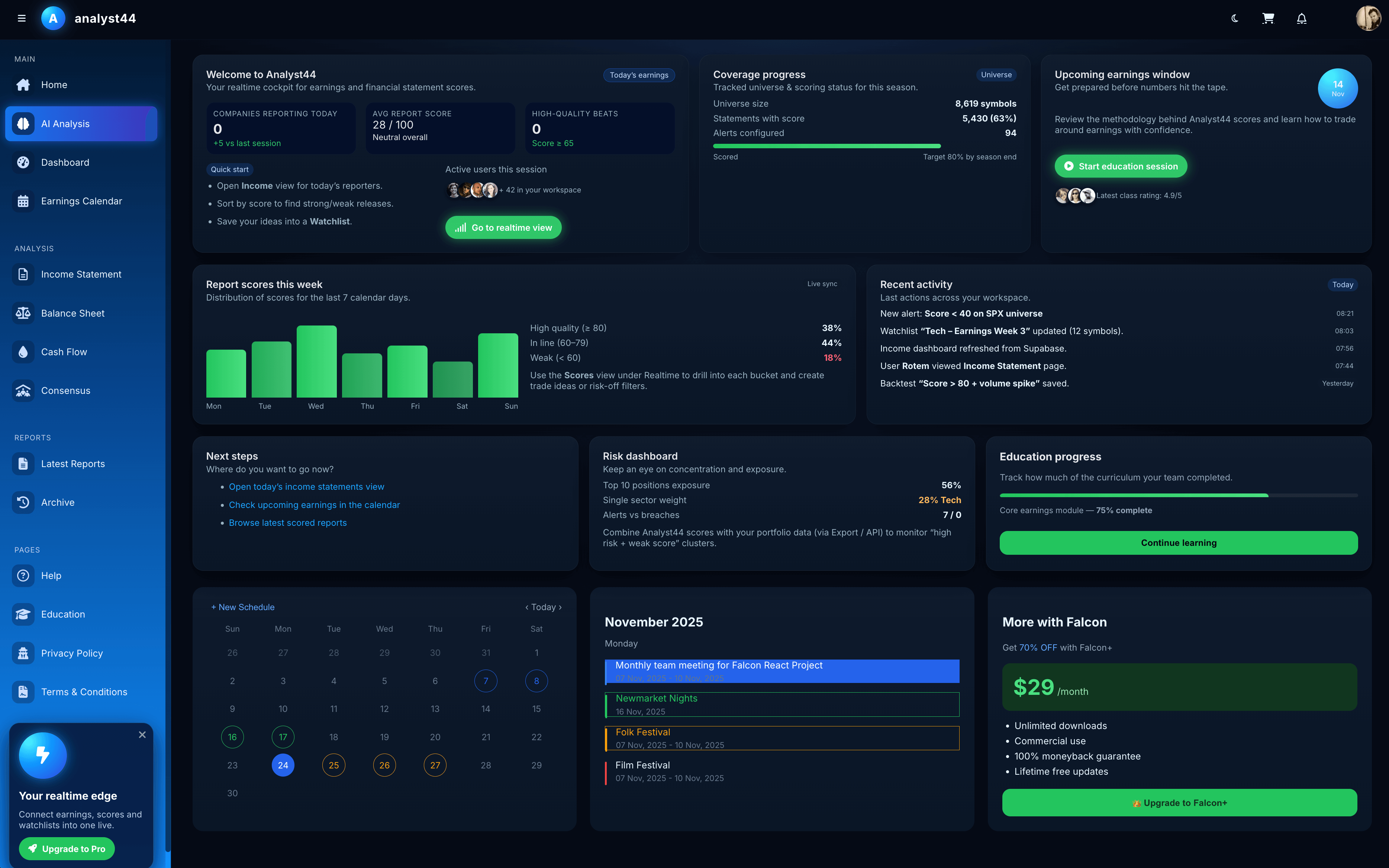Open the hamburger navigation menu
This screenshot has width=1389, height=868.
[x=22, y=18]
